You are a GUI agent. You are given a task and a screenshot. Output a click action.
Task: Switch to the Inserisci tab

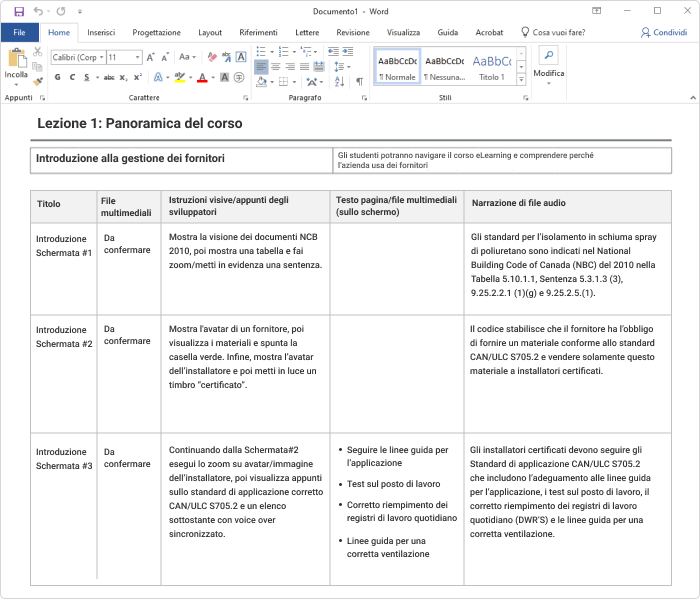tap(101, 32)
